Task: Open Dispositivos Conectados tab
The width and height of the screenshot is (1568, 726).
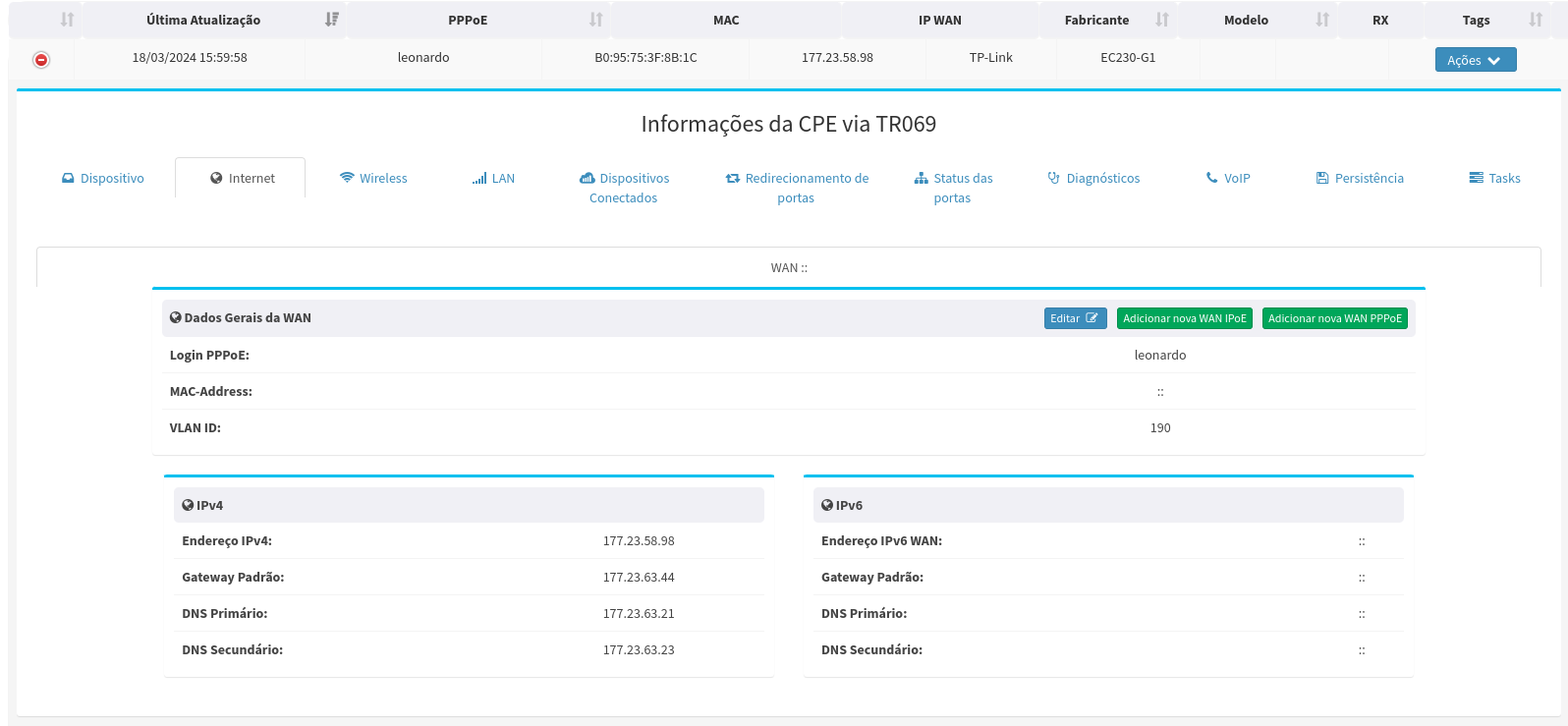Action: (625, 188)
